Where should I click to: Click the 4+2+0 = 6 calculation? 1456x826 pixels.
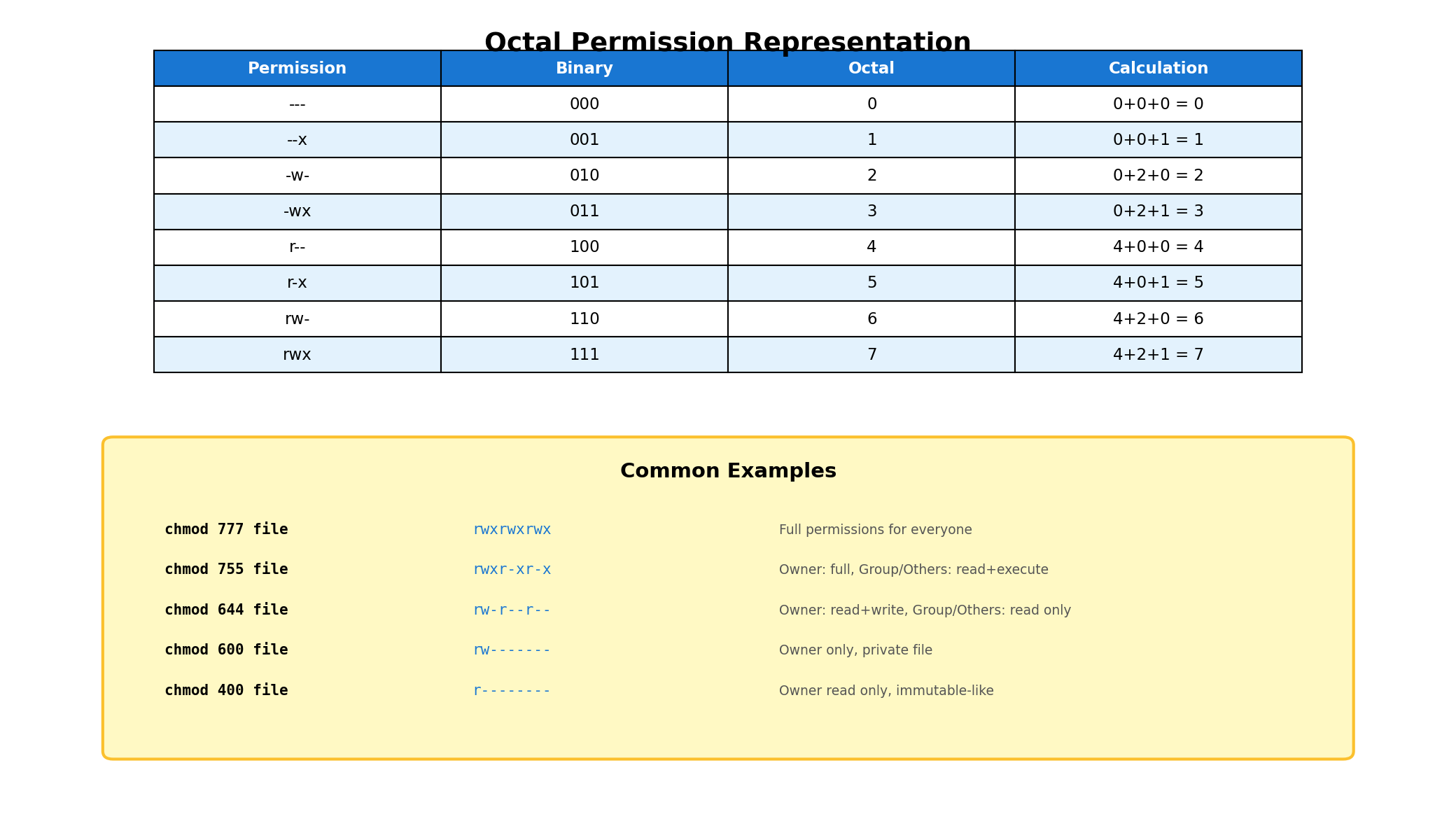click(1158, 319)
